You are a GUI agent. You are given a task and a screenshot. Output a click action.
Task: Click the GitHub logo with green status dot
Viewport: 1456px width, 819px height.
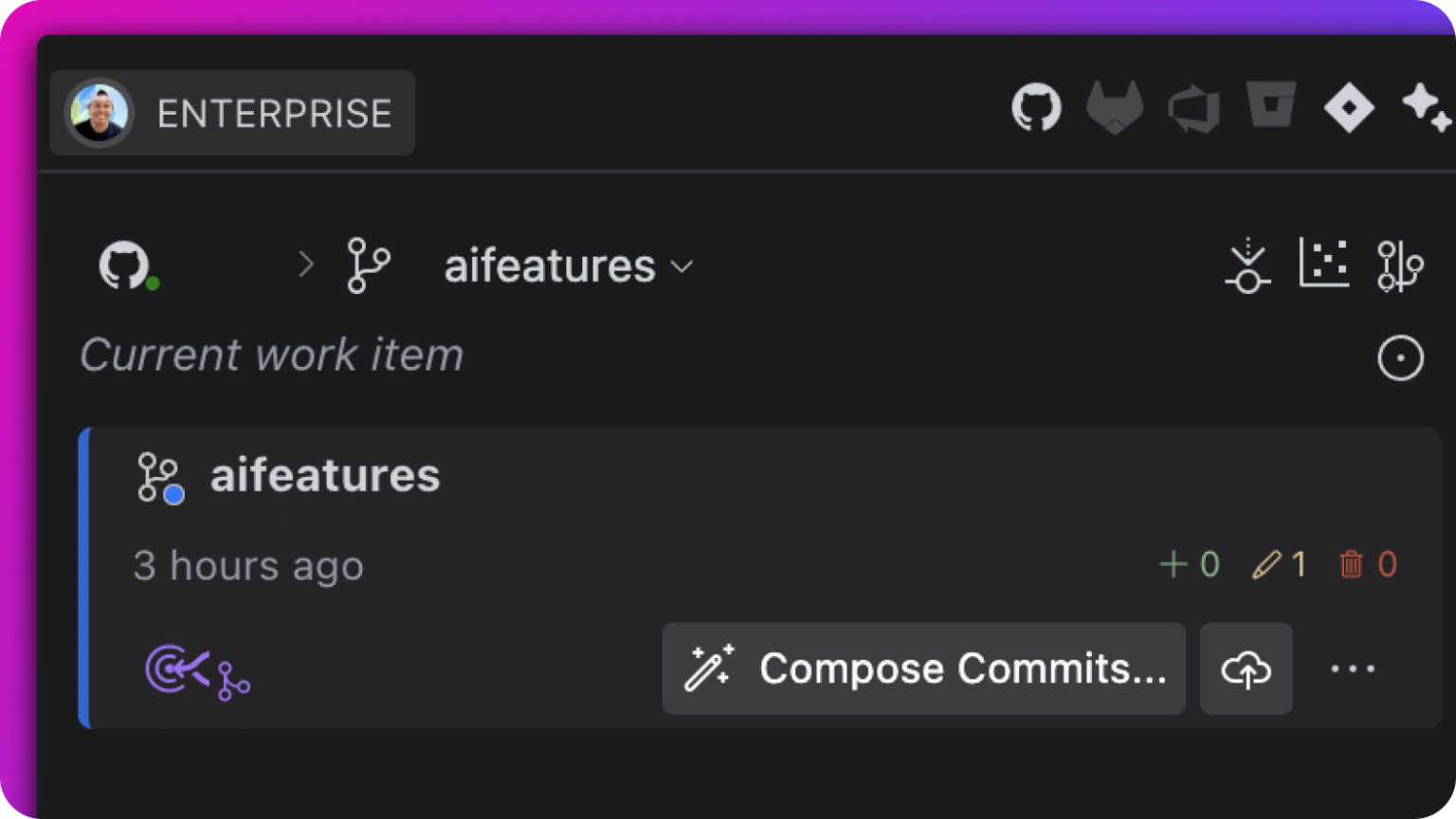pyautogui.click(x=128, y=265)
